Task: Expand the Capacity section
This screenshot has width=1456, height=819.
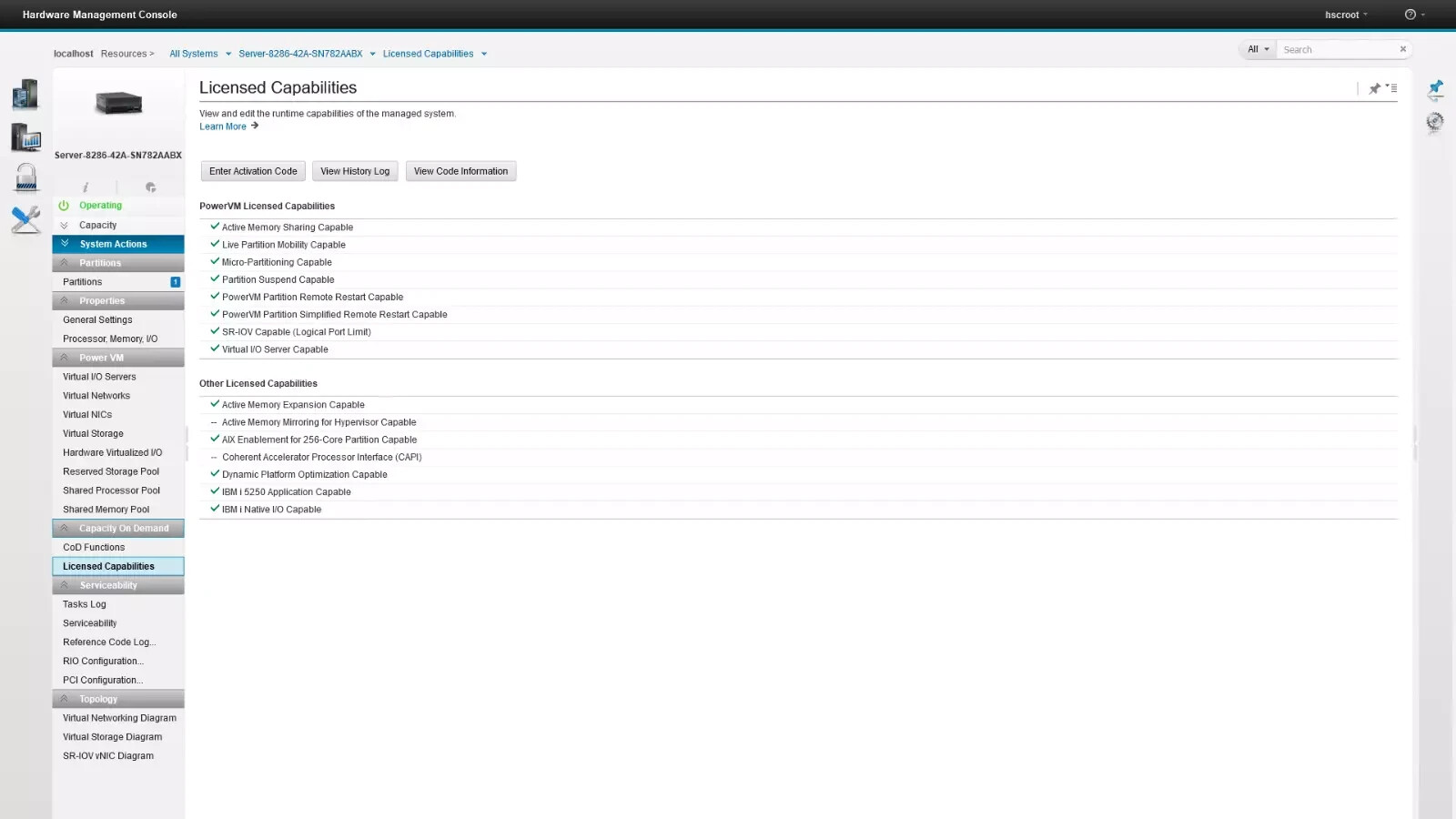Action: 118,225
